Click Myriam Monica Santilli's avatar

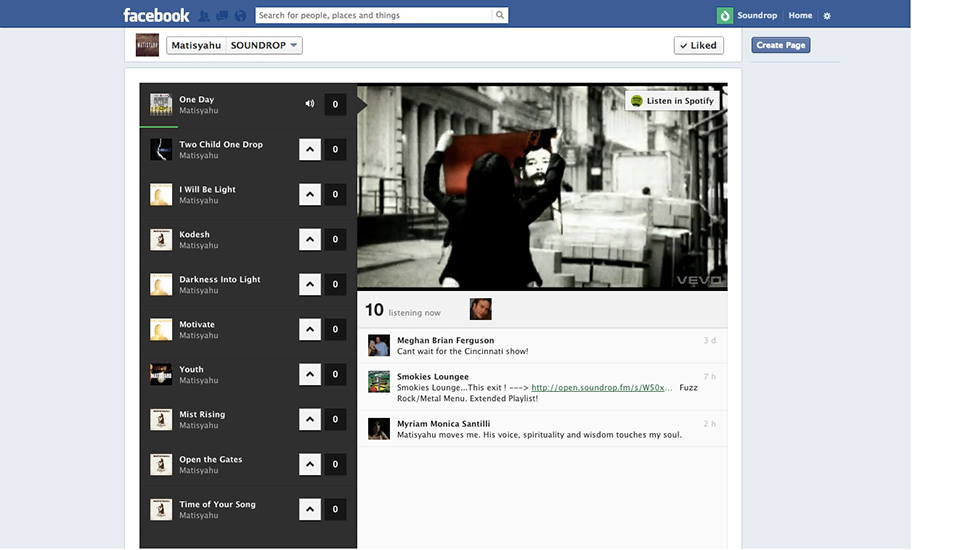click(378, 429)
